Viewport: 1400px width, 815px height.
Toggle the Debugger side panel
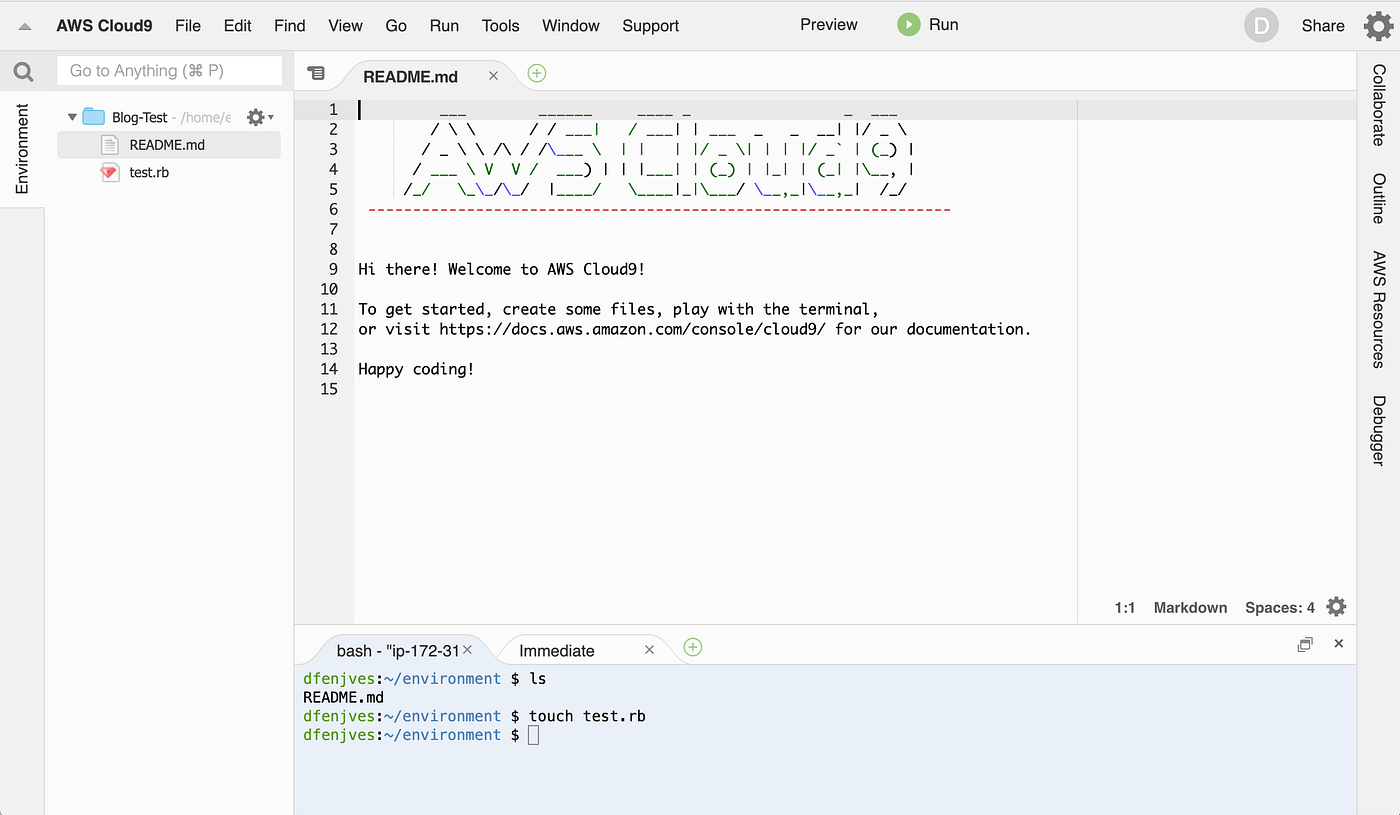pos(1379,431)
